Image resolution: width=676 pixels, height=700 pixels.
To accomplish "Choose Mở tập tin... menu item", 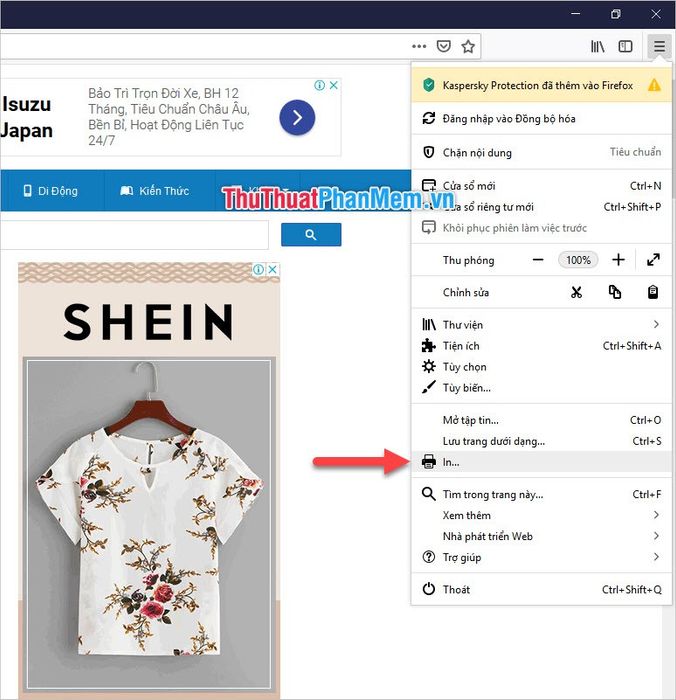I will tap(541, 420).
